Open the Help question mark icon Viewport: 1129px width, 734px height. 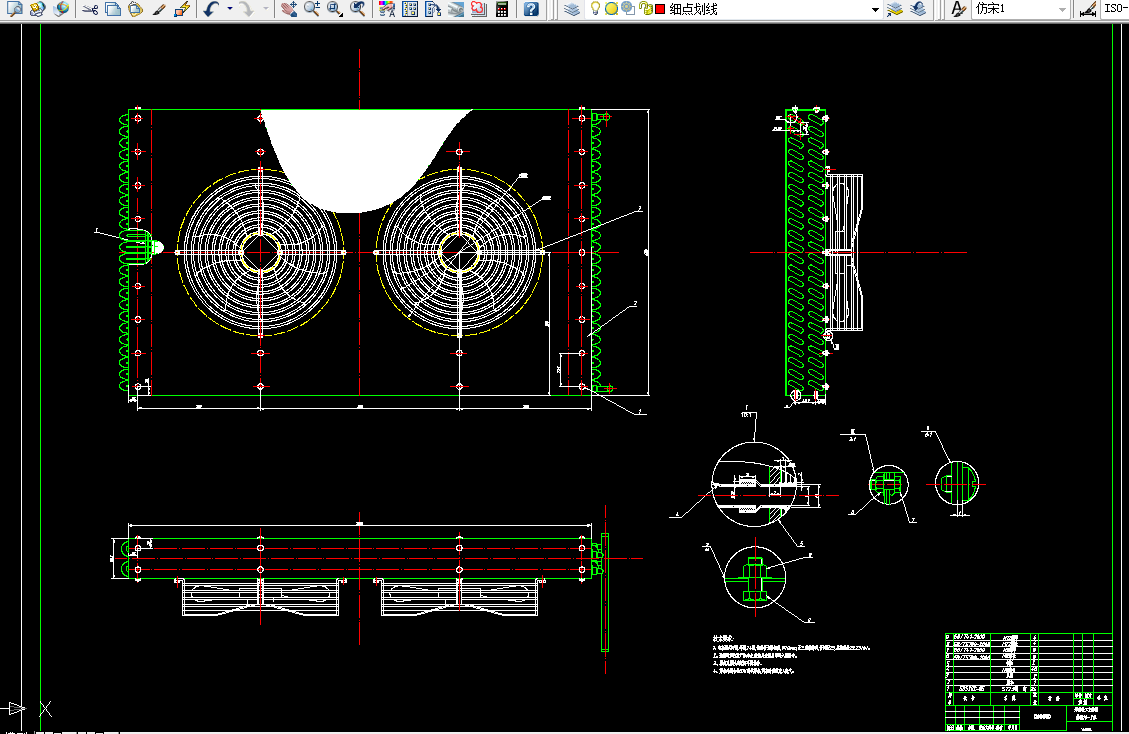tap(531, 9)
